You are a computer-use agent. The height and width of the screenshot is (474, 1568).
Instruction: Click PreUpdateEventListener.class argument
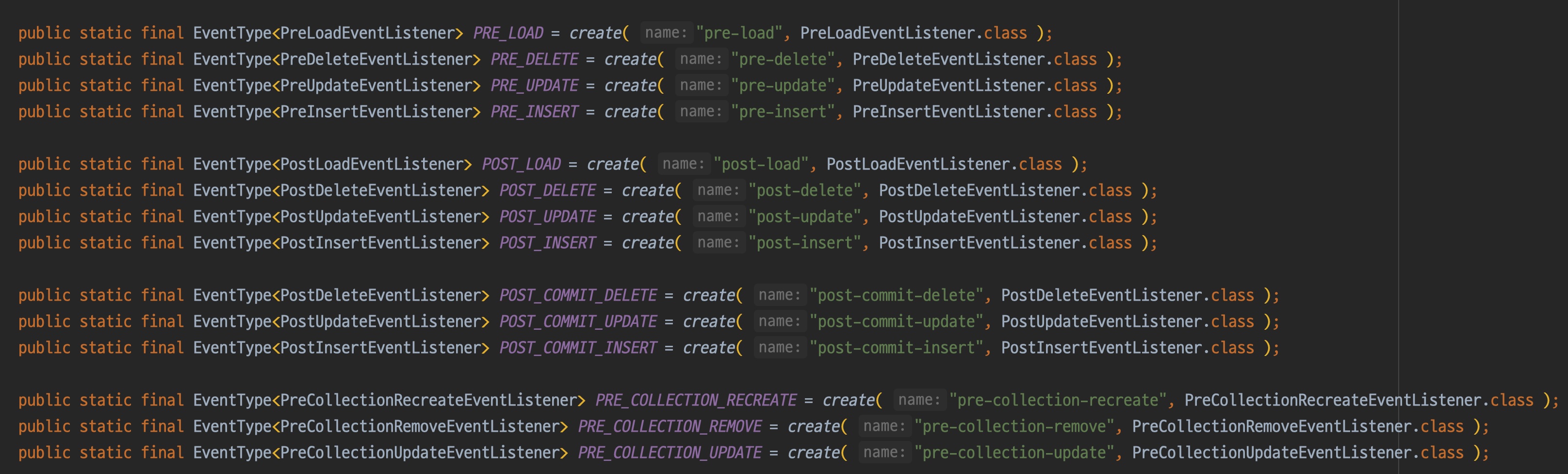[975, 85]
